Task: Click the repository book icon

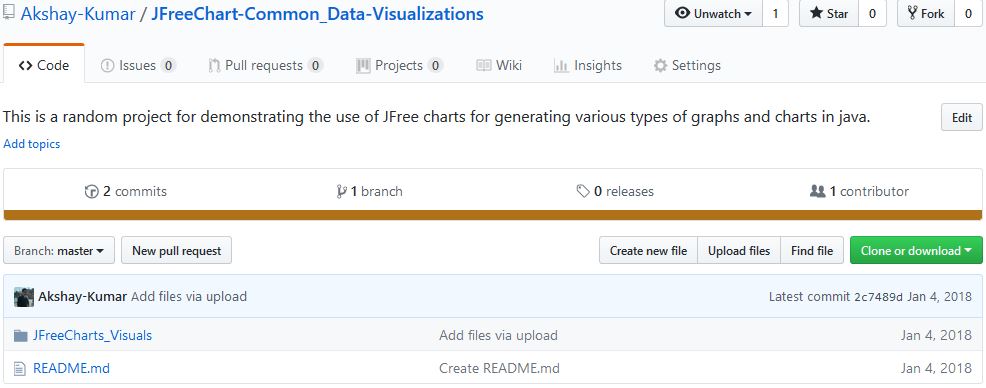Action: [x=9, y=13]
